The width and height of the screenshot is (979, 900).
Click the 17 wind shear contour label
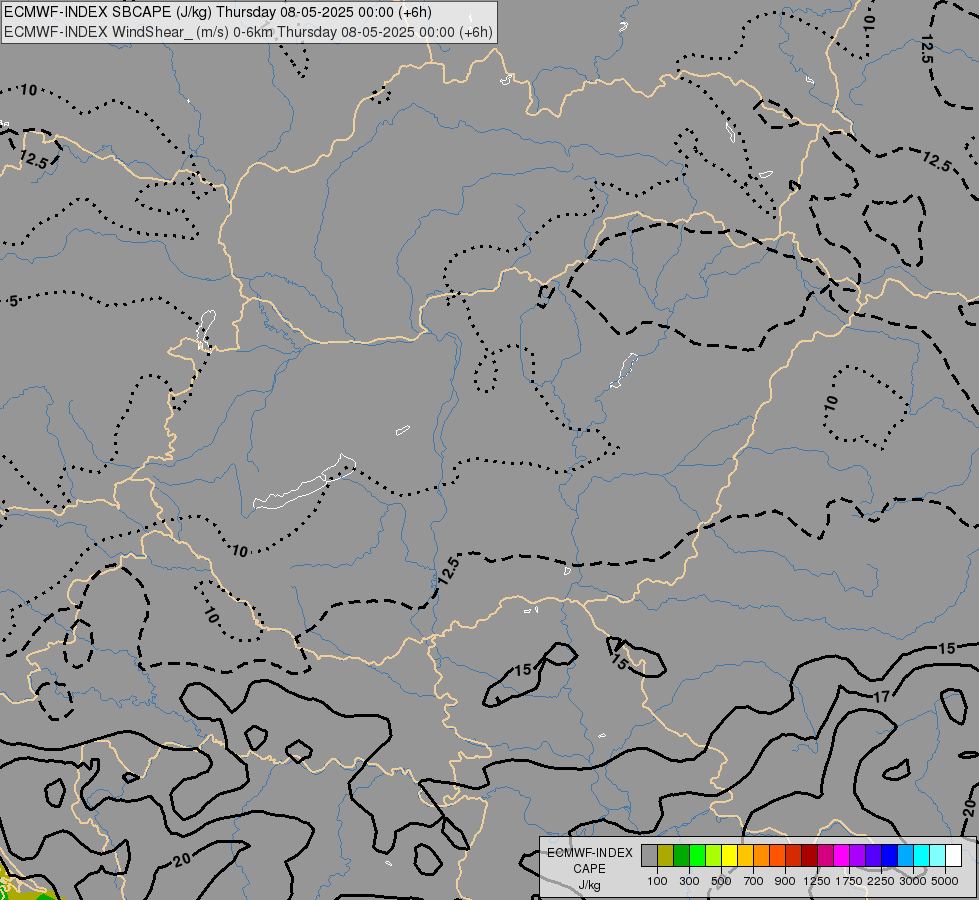[881, 696]
